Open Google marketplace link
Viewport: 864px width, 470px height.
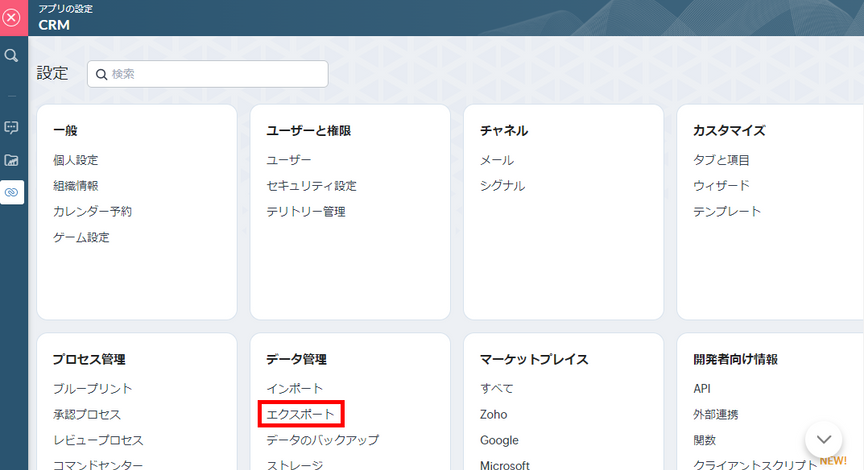(x=499, y=440)
